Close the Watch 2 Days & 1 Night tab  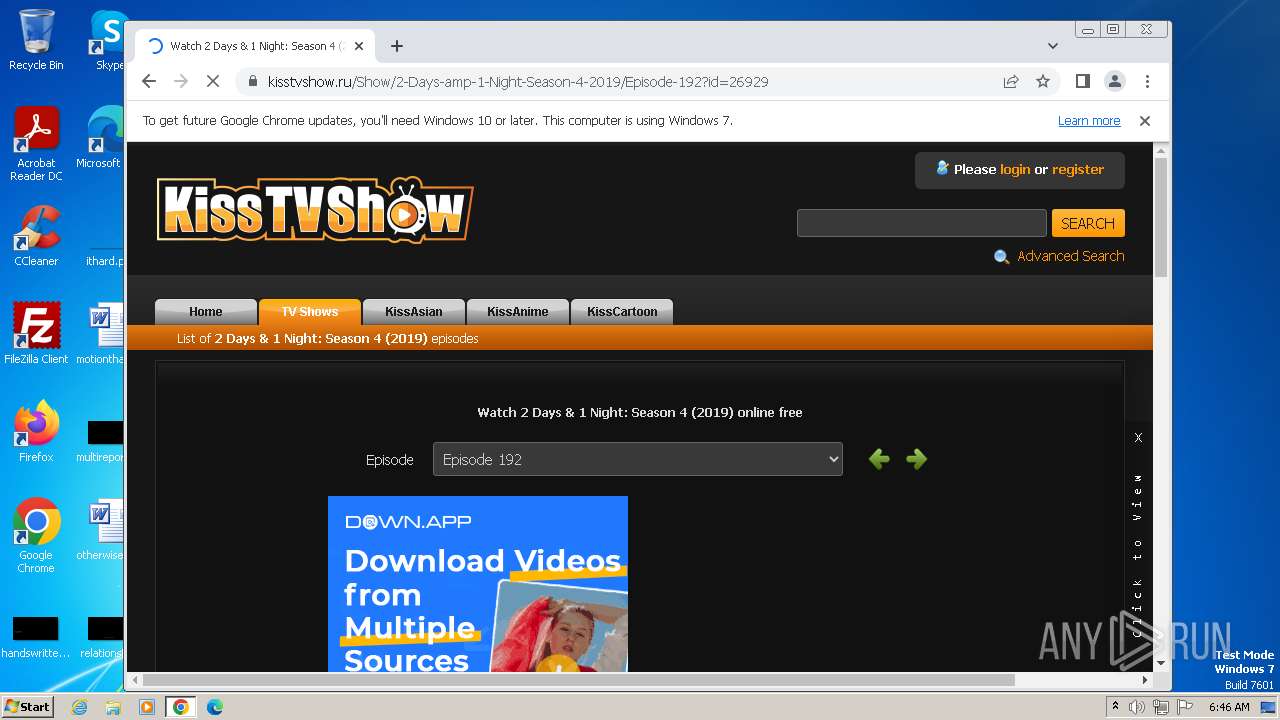click(x=359, y=46)
